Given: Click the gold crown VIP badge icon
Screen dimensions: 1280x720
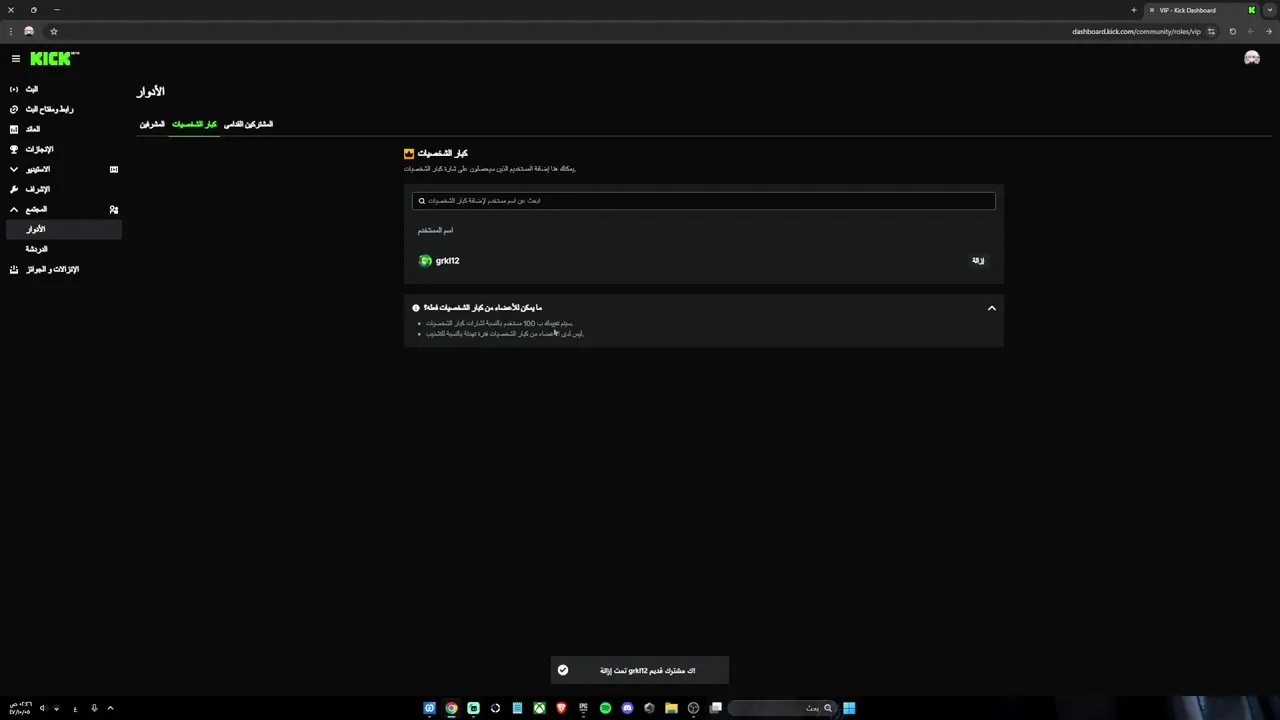Looking at the screenshot, I should tap(409, 153).
